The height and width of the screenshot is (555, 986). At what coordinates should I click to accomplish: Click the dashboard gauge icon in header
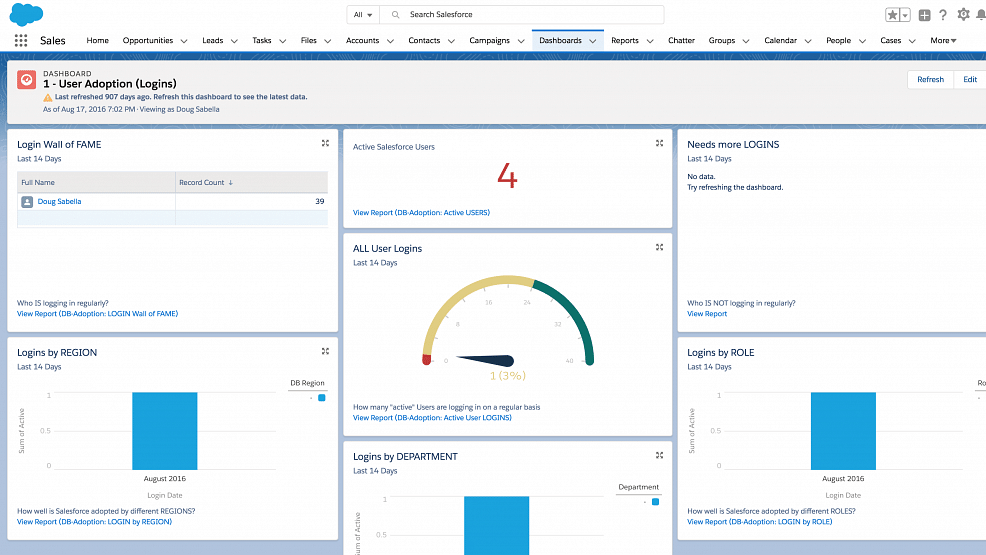pyautogui.click(x=26, y=80)
